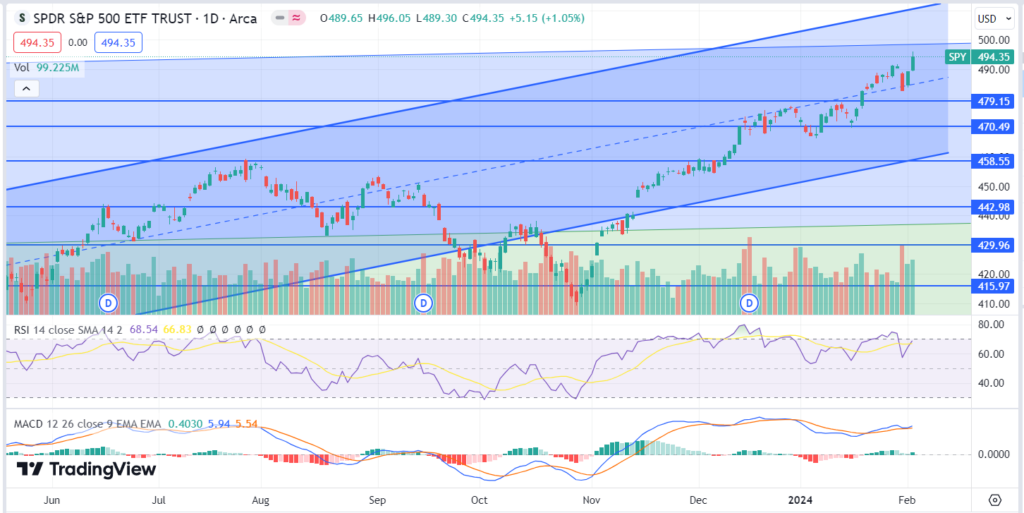The width and height of the screenshot is (1024, 513).
Task: Select the 429.96 horizontal line price label
Action: (x=993, y=245)
